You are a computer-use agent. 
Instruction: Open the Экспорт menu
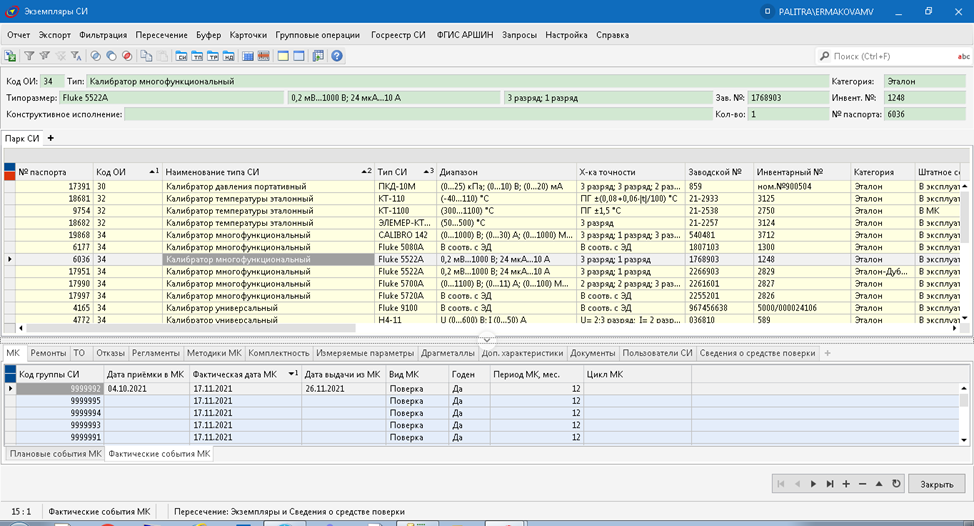(55, 35)
